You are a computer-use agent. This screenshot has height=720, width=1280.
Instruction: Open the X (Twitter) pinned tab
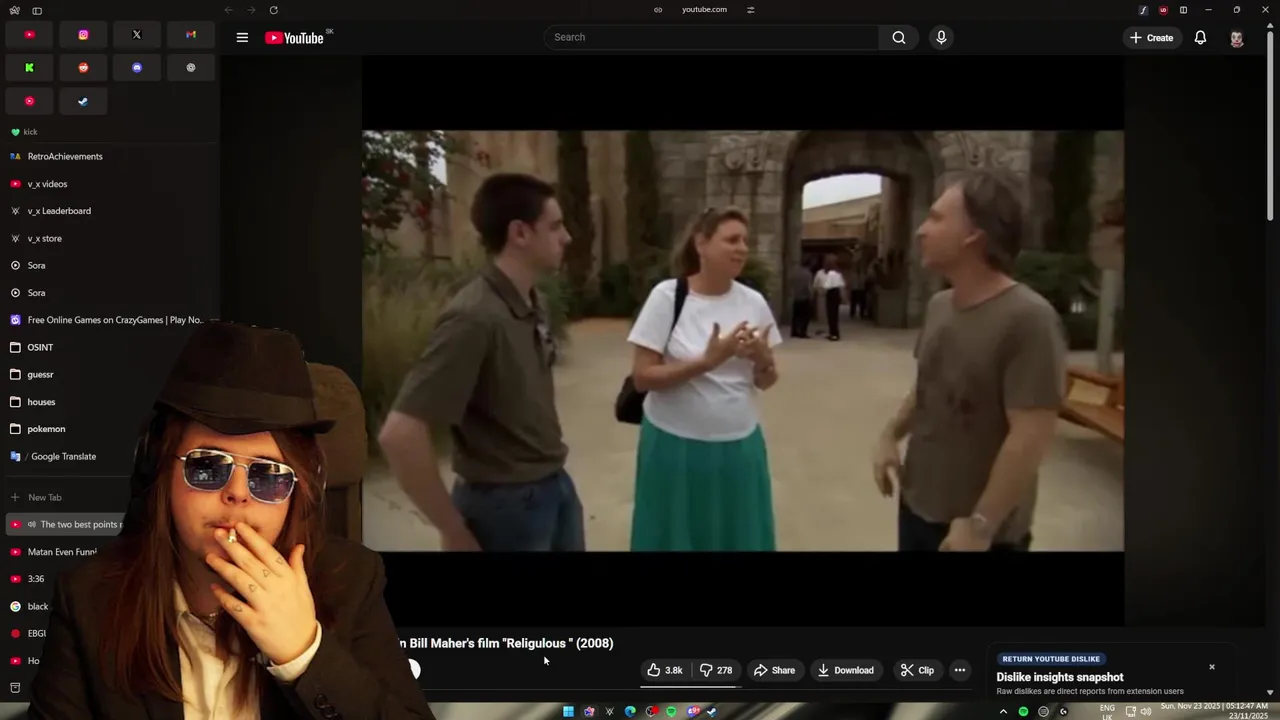coord(137,34)
